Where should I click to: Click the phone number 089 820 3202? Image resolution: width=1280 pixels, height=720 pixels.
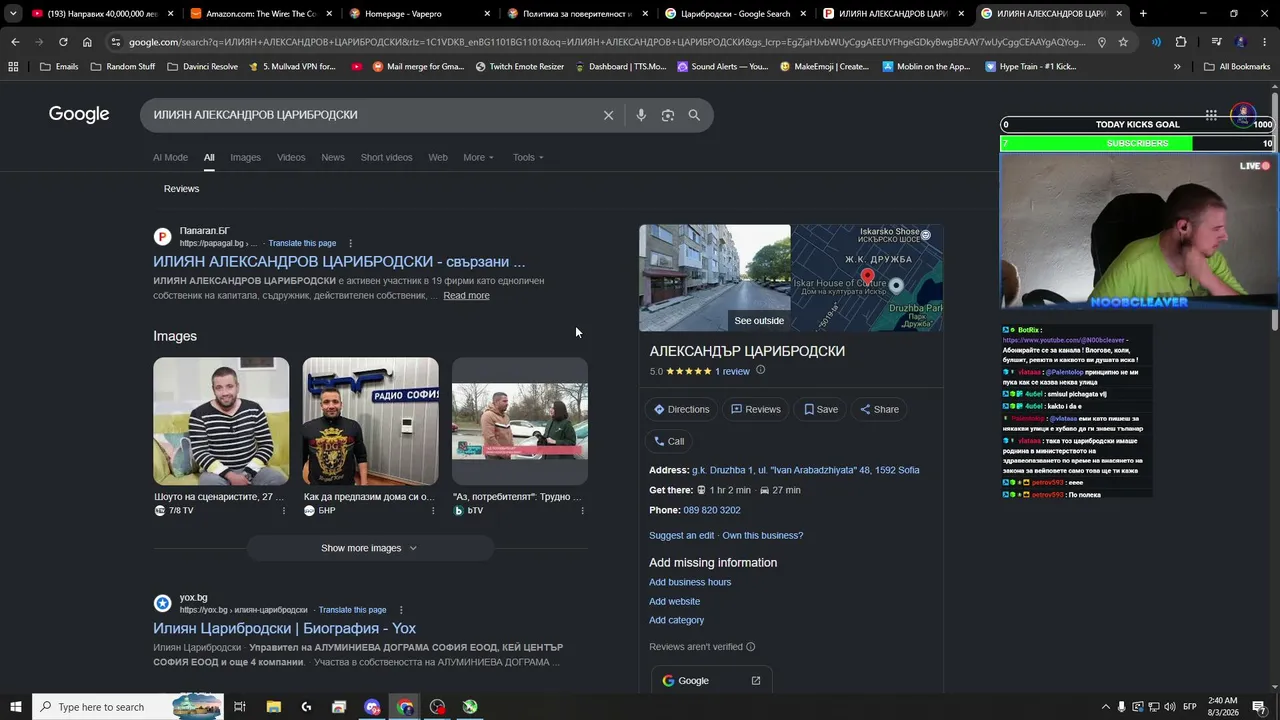coord(712,510)
